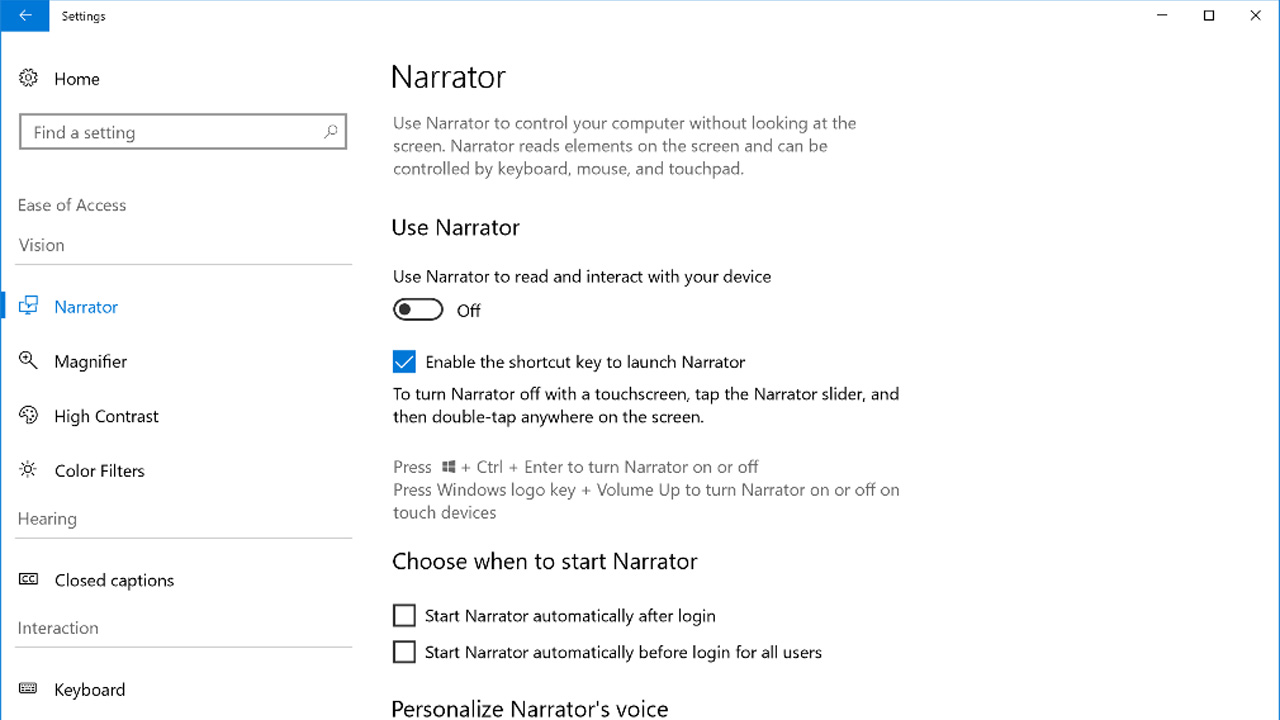
Task: Click the search magnifier icon
Action: click(x=330, y=131)
